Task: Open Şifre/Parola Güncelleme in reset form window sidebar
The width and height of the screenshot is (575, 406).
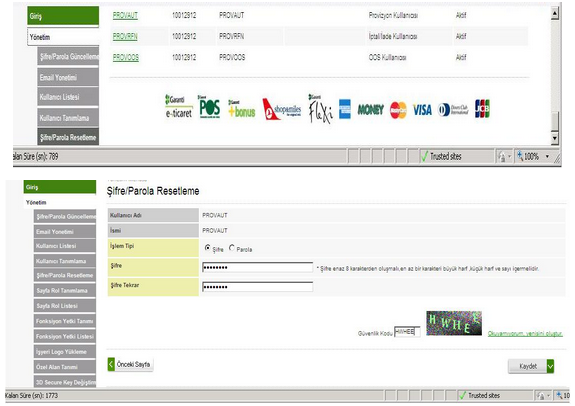Action: tap(65, 216)
